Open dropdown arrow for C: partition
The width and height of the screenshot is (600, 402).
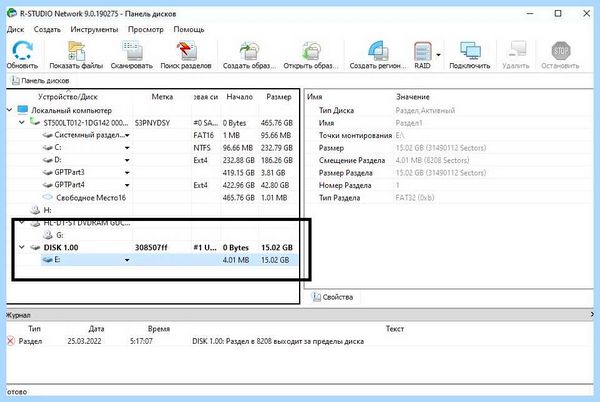point(127,148)
